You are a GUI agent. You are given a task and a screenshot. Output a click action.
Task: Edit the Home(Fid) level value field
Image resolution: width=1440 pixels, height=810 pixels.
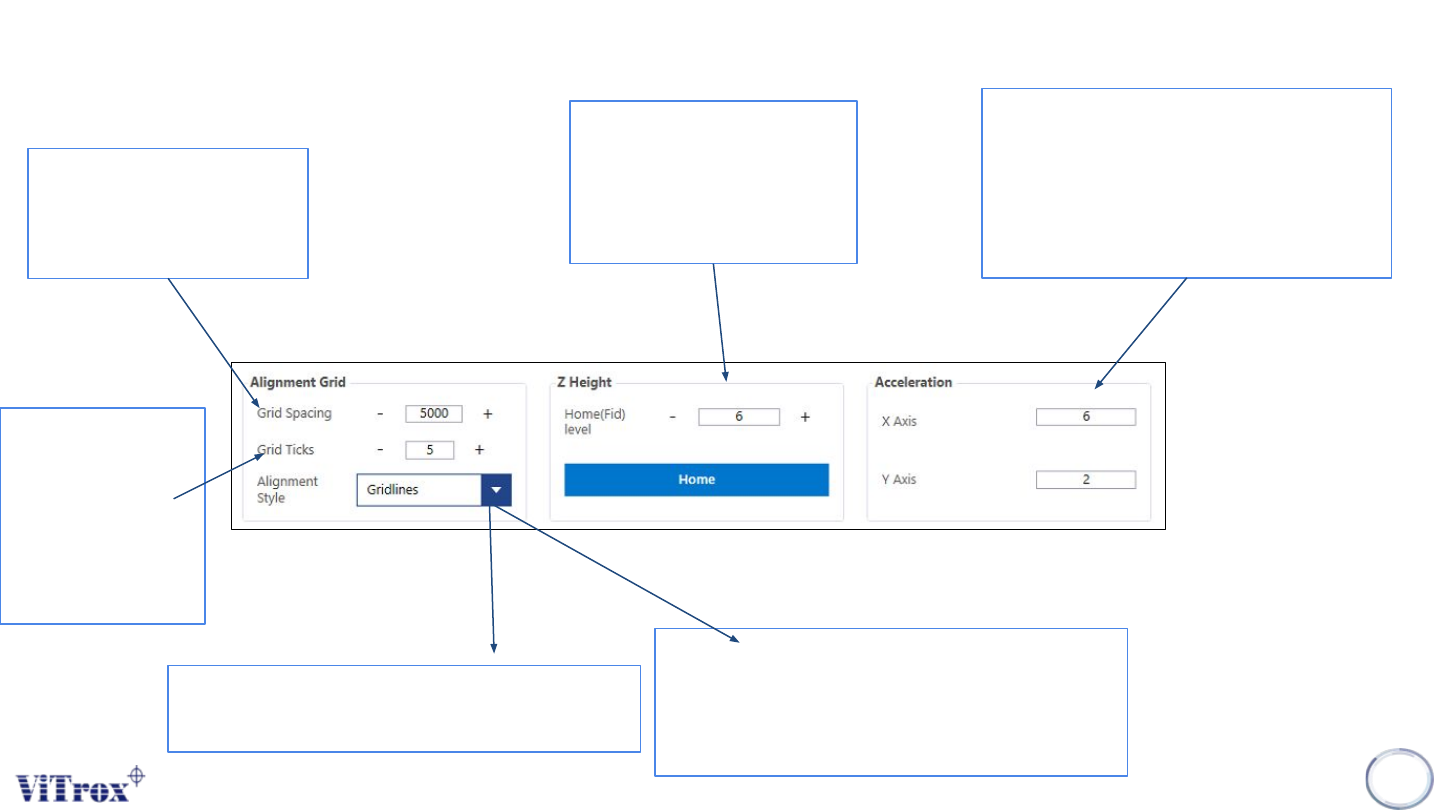point(739,417)
